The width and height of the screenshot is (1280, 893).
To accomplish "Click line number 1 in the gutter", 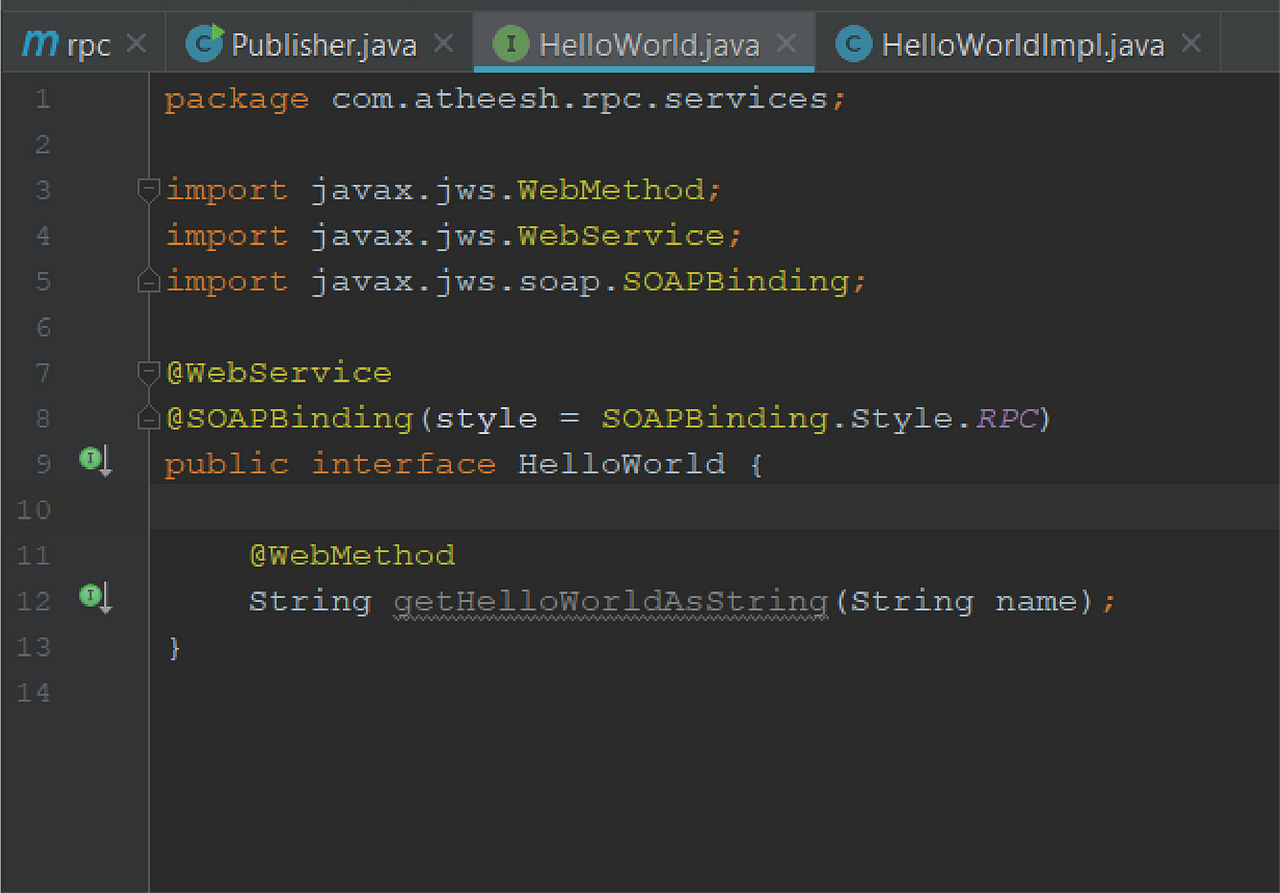I will pos(42,99).
